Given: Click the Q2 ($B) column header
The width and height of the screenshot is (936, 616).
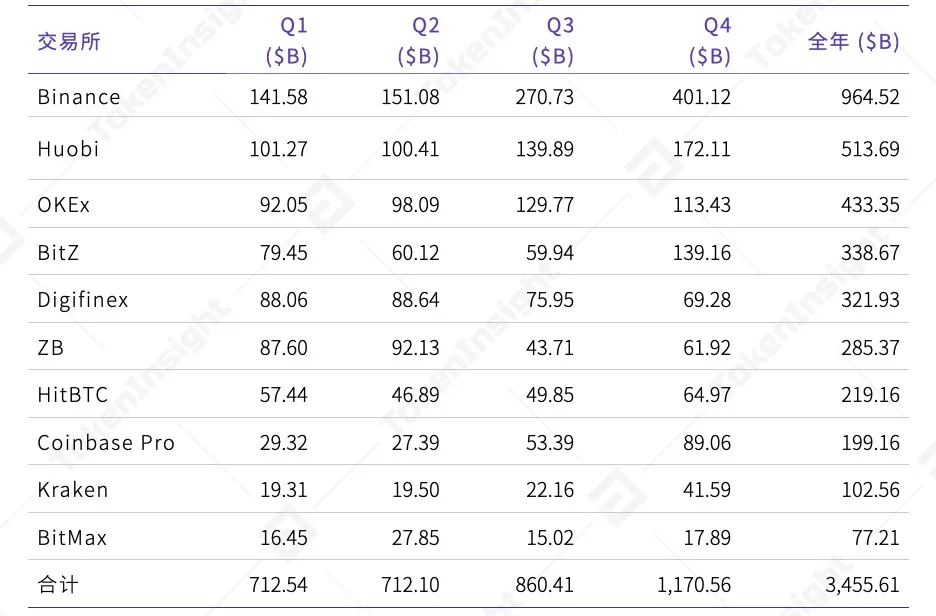Looking at the screenshot, I should [x=419, y=42].
